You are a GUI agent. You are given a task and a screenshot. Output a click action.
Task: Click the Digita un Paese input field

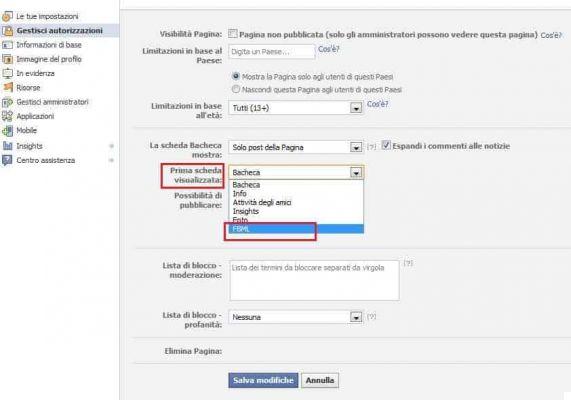click(x=272, y=52)
